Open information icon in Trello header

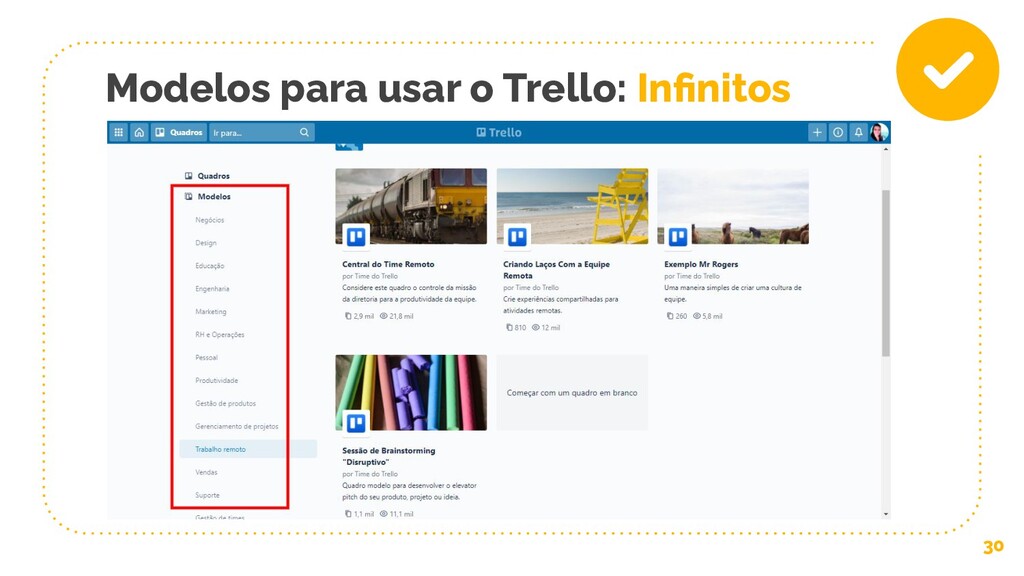pos(838,133)
